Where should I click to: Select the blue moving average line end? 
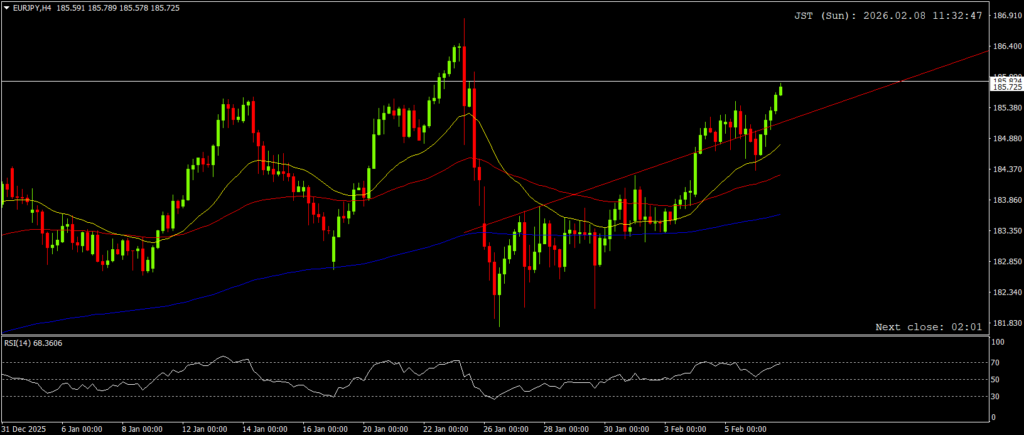click(x=779, y=214)
